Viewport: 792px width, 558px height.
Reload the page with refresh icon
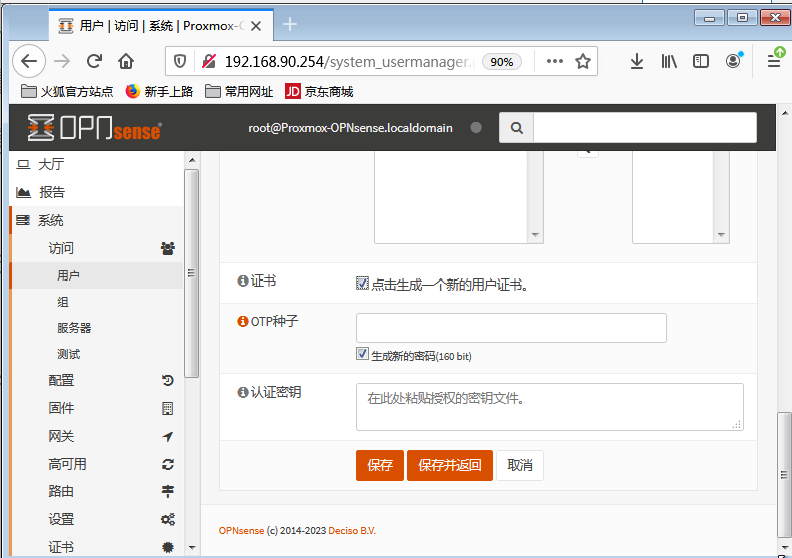94,61
